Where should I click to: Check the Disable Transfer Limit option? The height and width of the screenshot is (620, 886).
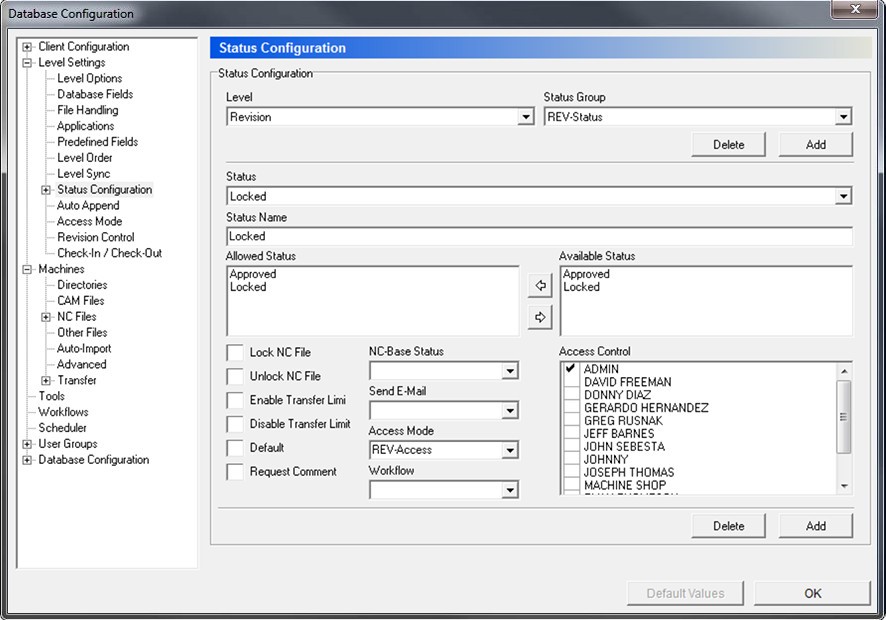tap(234, 424)
